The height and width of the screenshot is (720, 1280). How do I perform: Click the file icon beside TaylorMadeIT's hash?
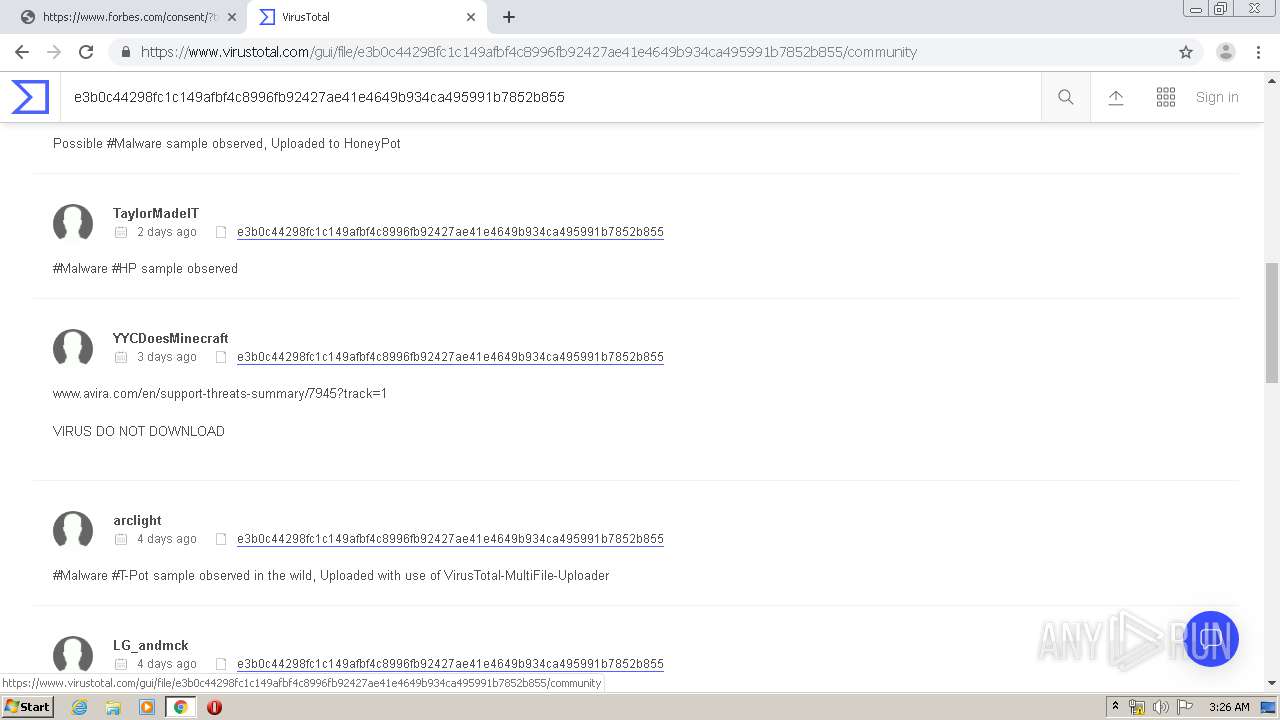point(221,232)
